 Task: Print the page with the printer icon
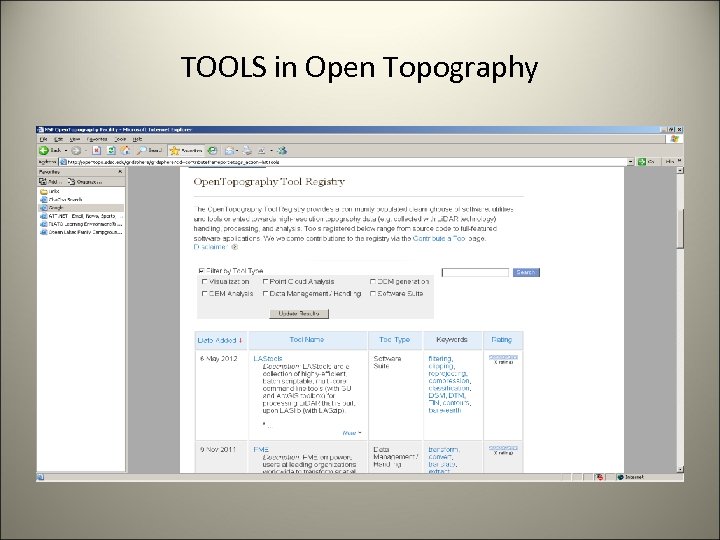tap(248, 150)
